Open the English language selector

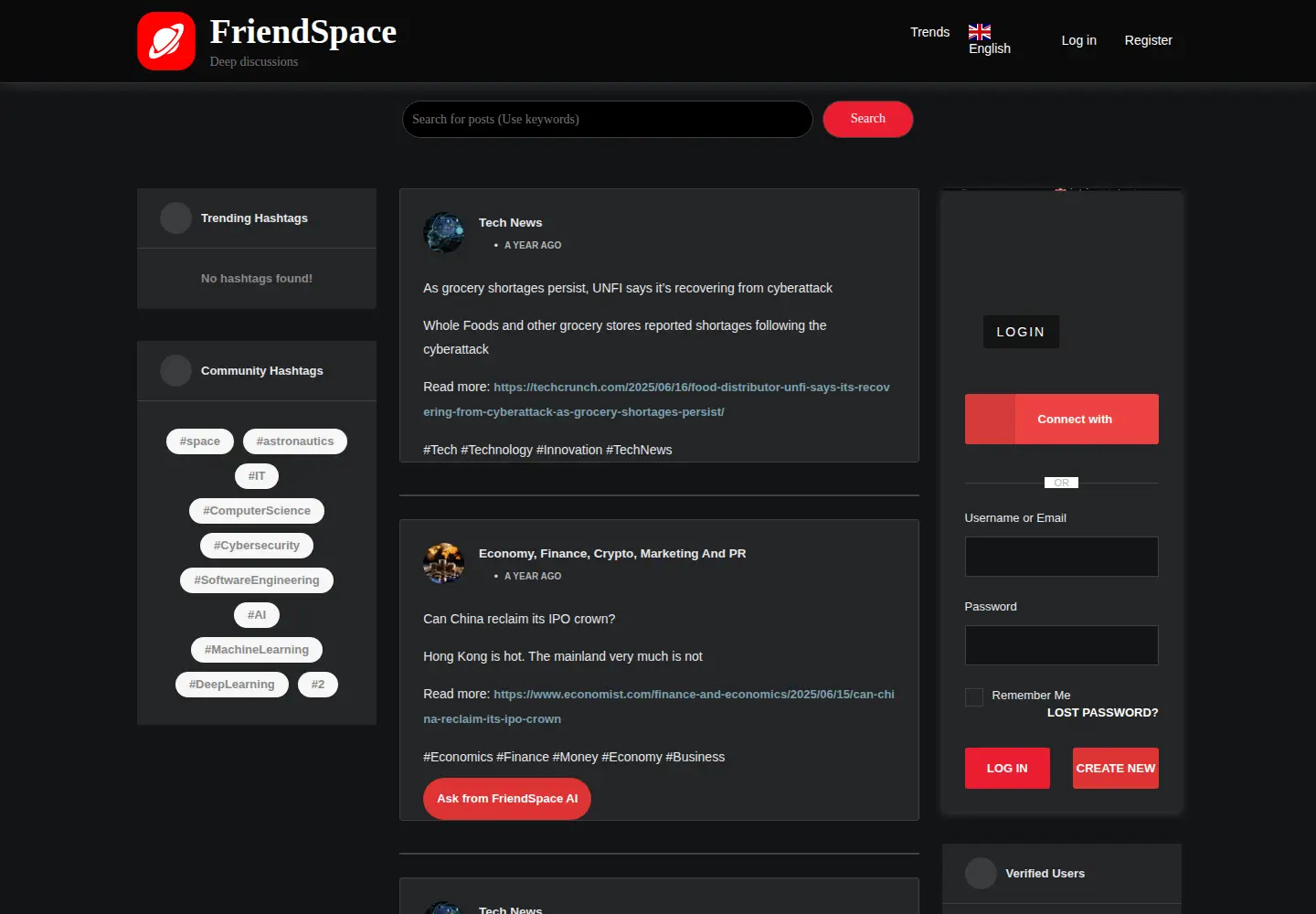[990, 40]
